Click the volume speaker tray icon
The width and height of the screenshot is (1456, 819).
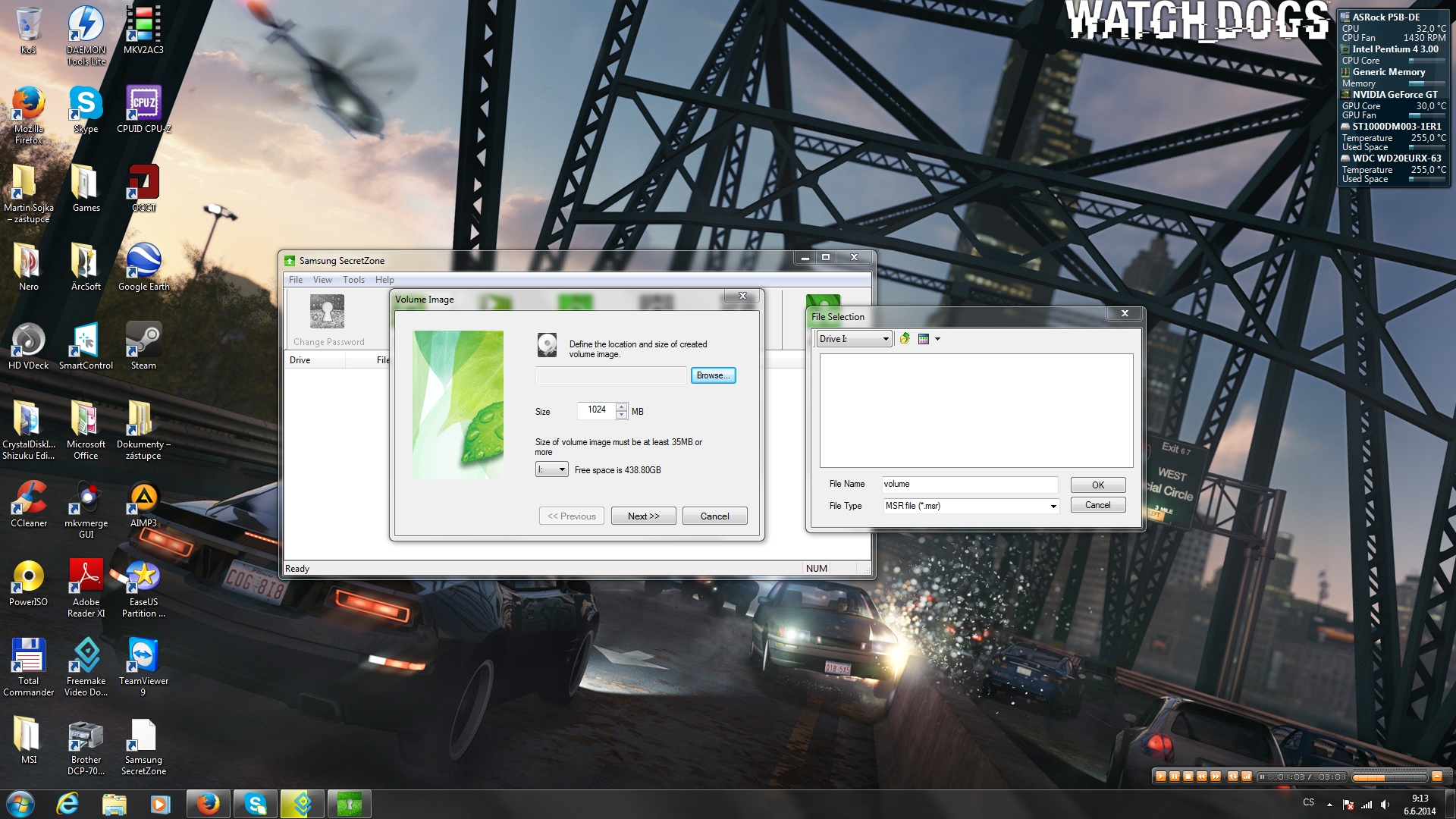1385,805
